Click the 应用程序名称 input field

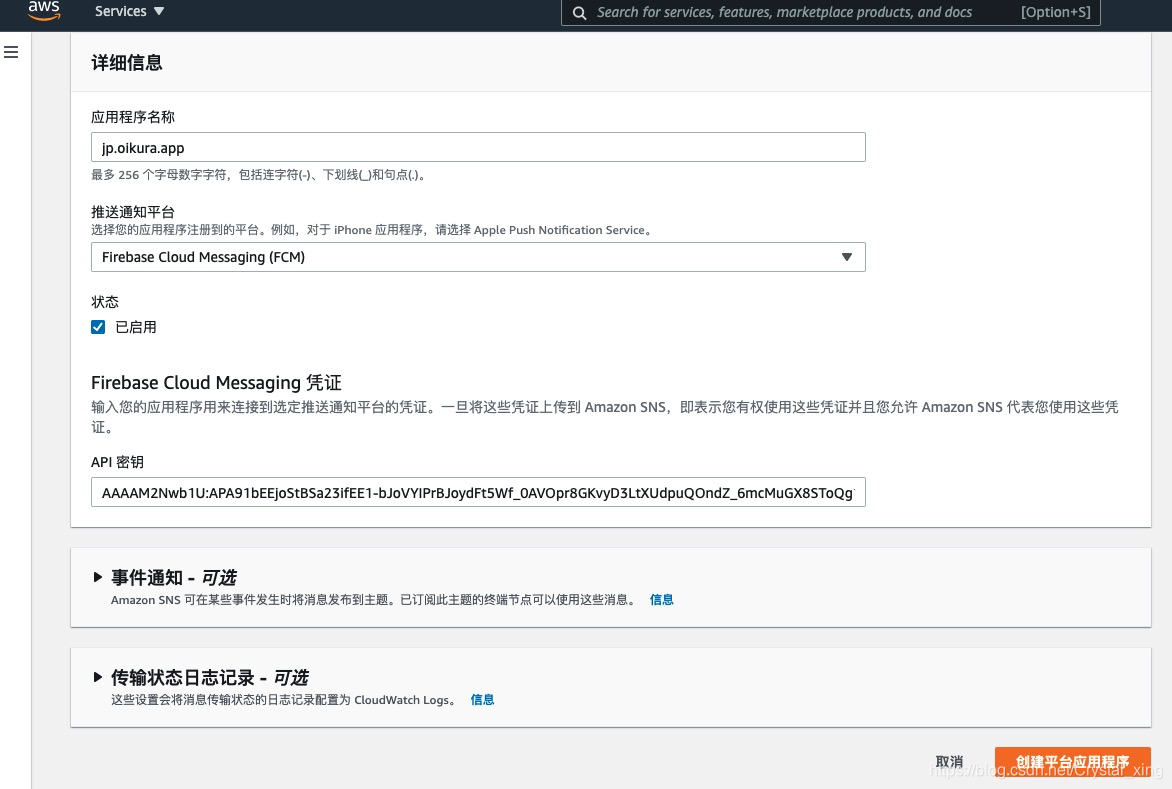tap(478, 147)
